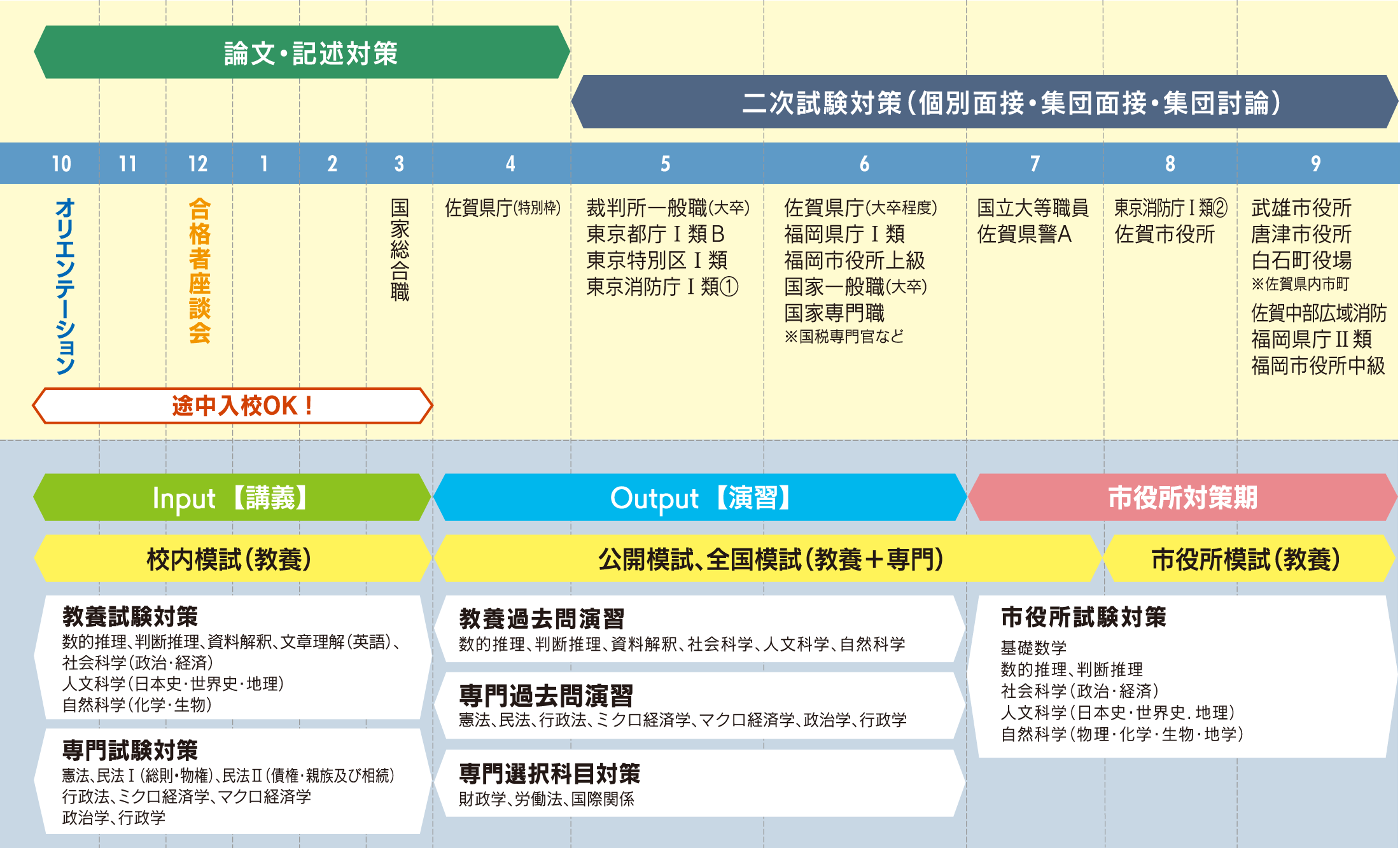Click the vertical 国家総合職 text
Viewport: 1400px width, 848px height.
(400, 249)
